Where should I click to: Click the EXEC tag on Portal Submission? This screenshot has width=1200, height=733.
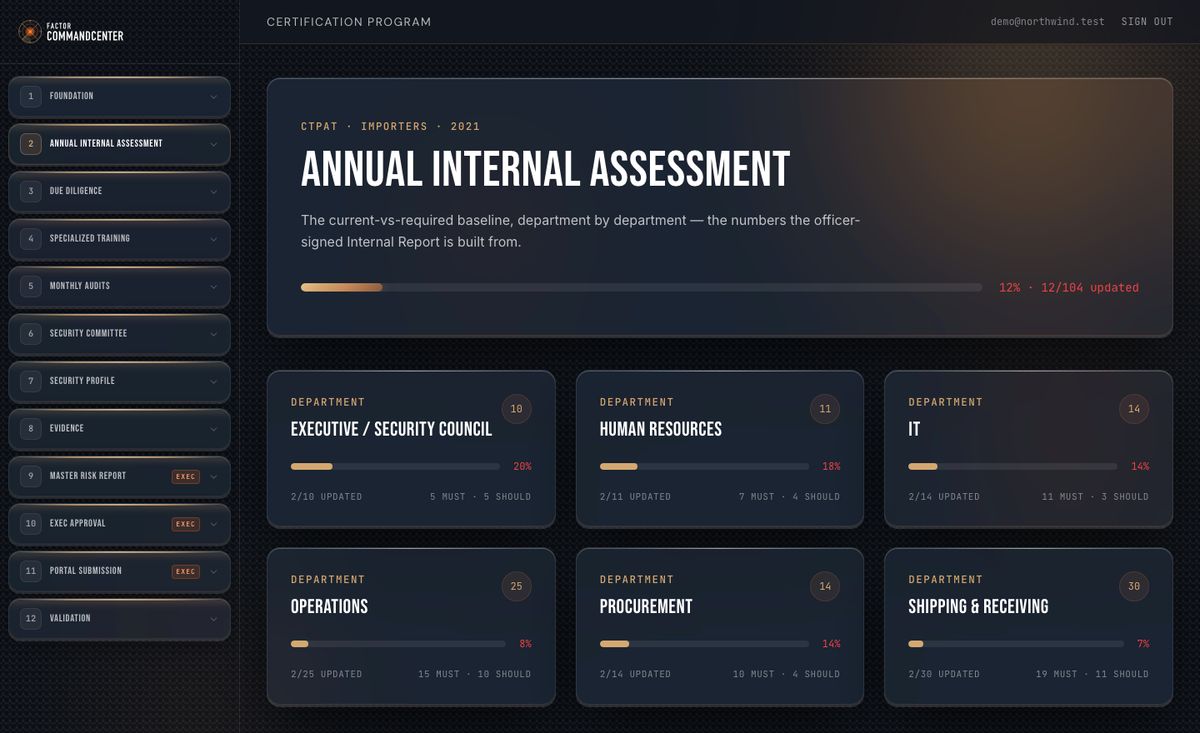click(186, 572)
